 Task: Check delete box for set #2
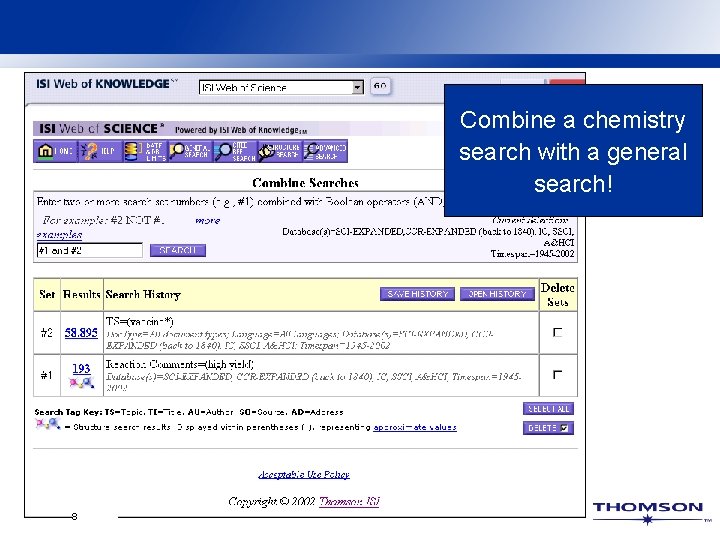click(x=557, y=332)
